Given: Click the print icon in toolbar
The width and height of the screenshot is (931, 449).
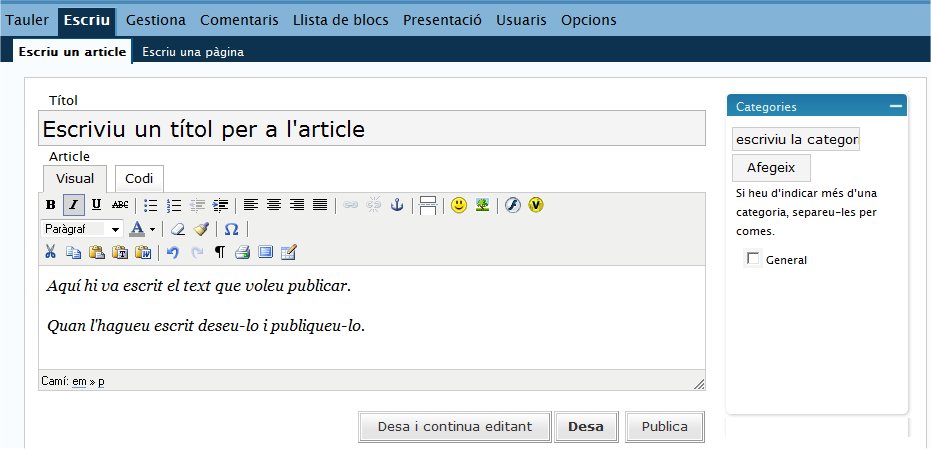Looking at the screenshot, I should click(242, 252).
